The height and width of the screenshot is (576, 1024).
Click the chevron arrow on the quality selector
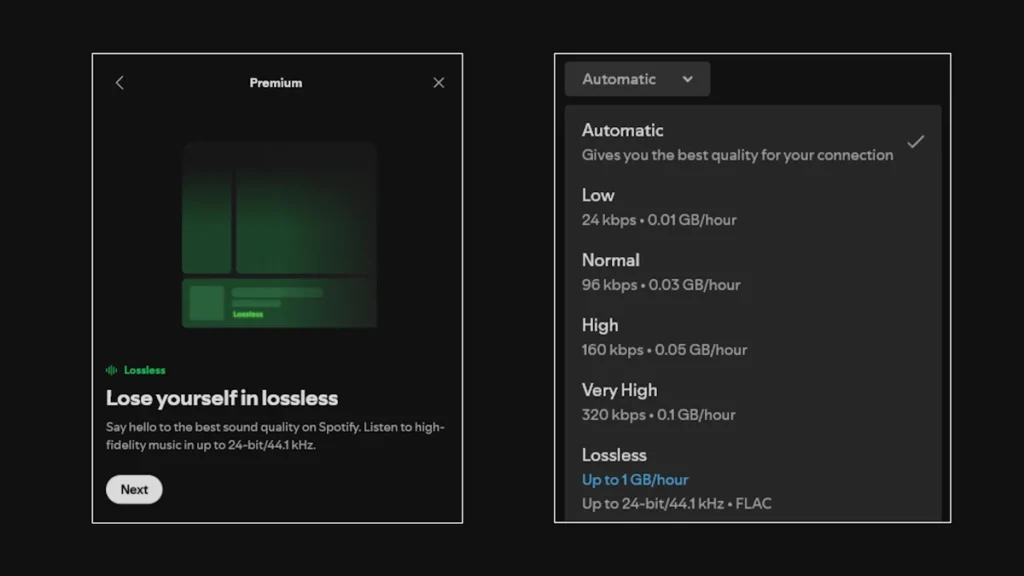688,79
